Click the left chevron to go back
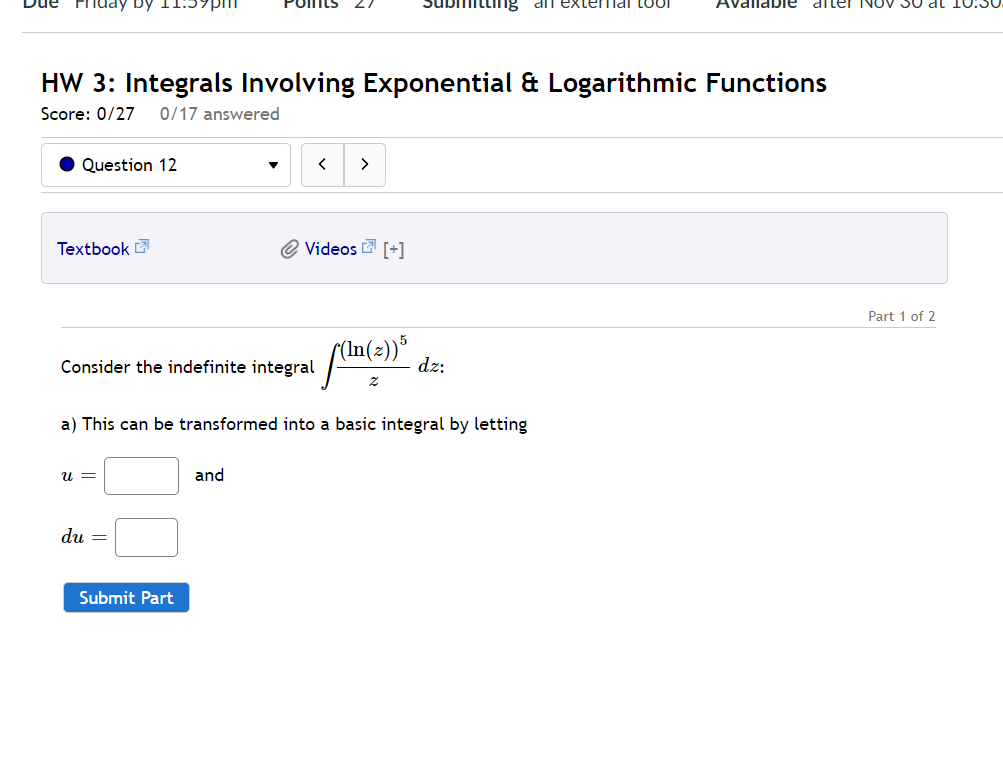1003x762 pixels. click(322, 164)
